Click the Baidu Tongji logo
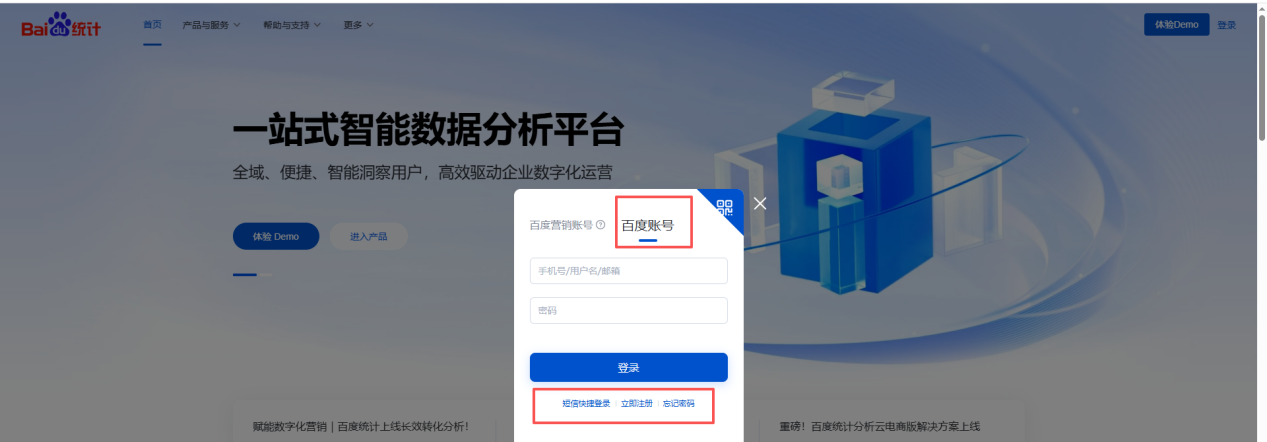This screenshot has width=1267, height=442. tap(61, 26)
